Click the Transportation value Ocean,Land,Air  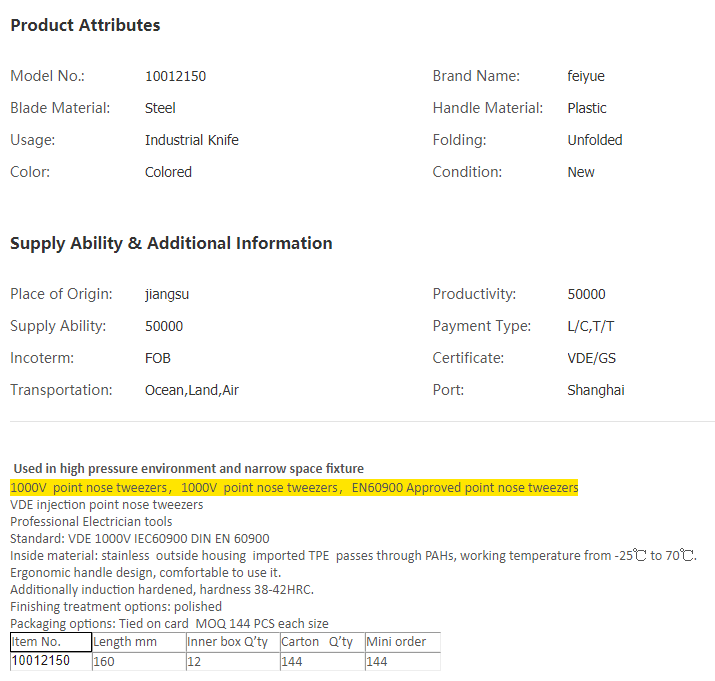coord(192,390)
